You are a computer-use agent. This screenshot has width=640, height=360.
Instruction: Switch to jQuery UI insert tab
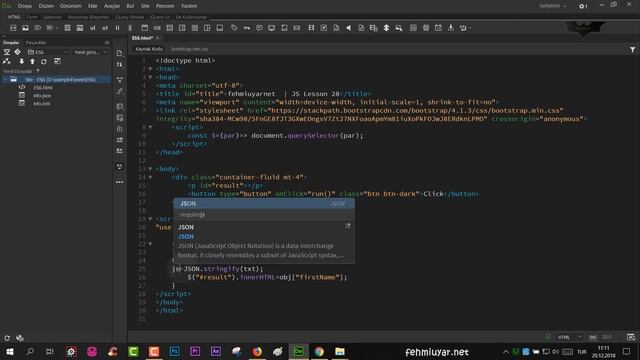(160, 17)
